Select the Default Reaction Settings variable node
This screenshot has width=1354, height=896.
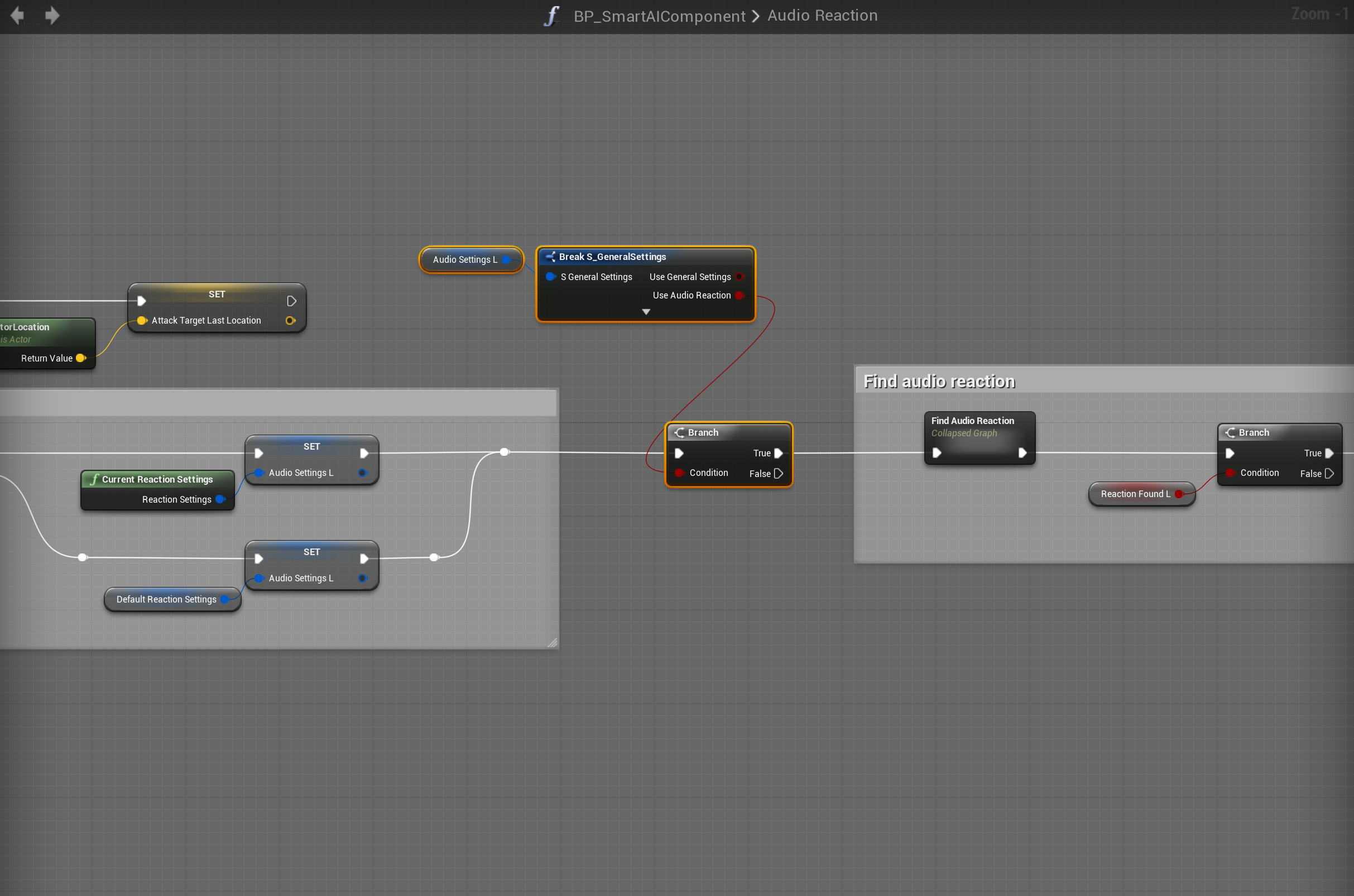tap(166, 599)
